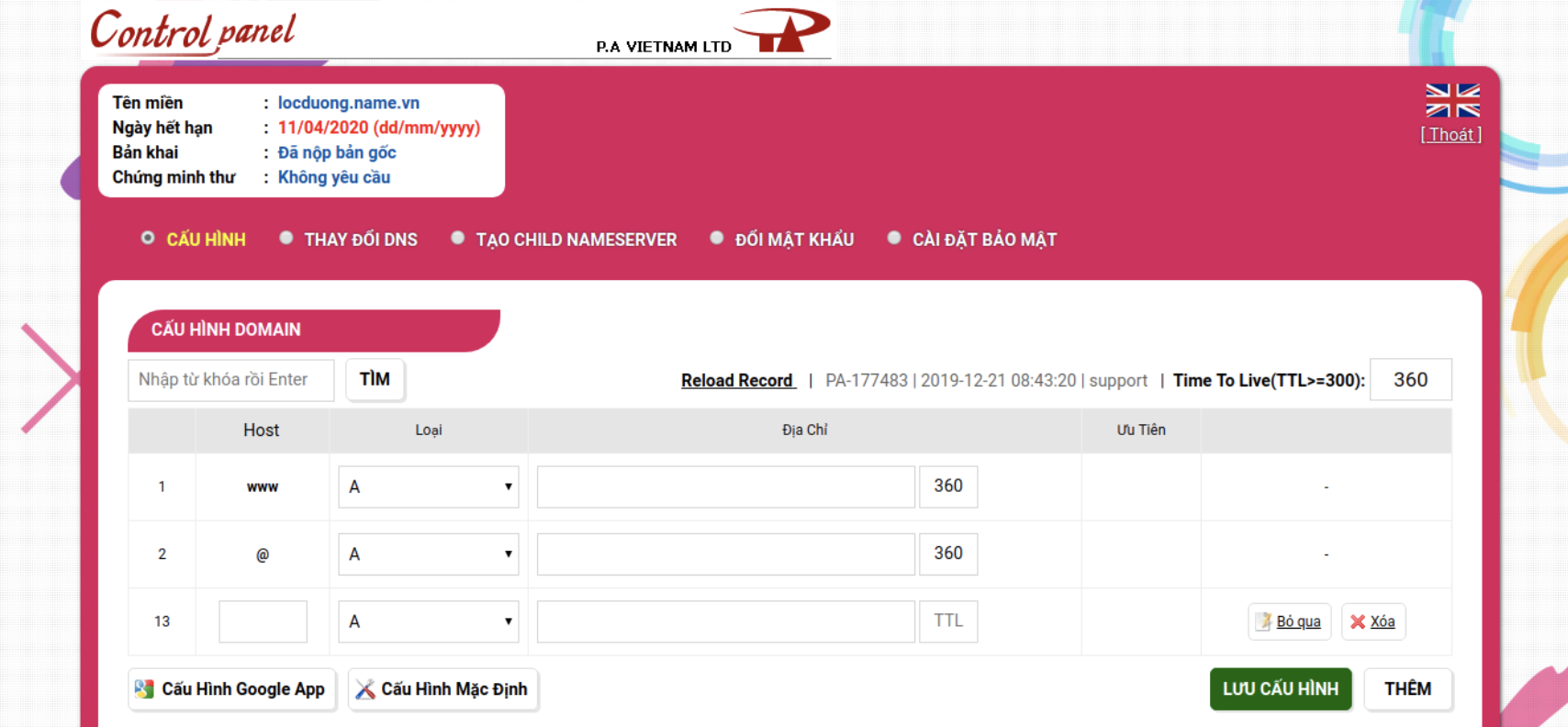Click the Thoát logout link
The image size is (1568, 727).
(1451, 134)
